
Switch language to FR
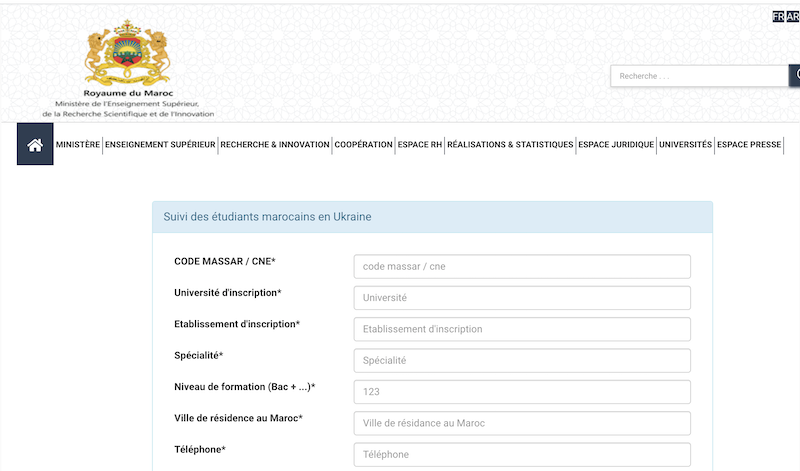(779, 16)
